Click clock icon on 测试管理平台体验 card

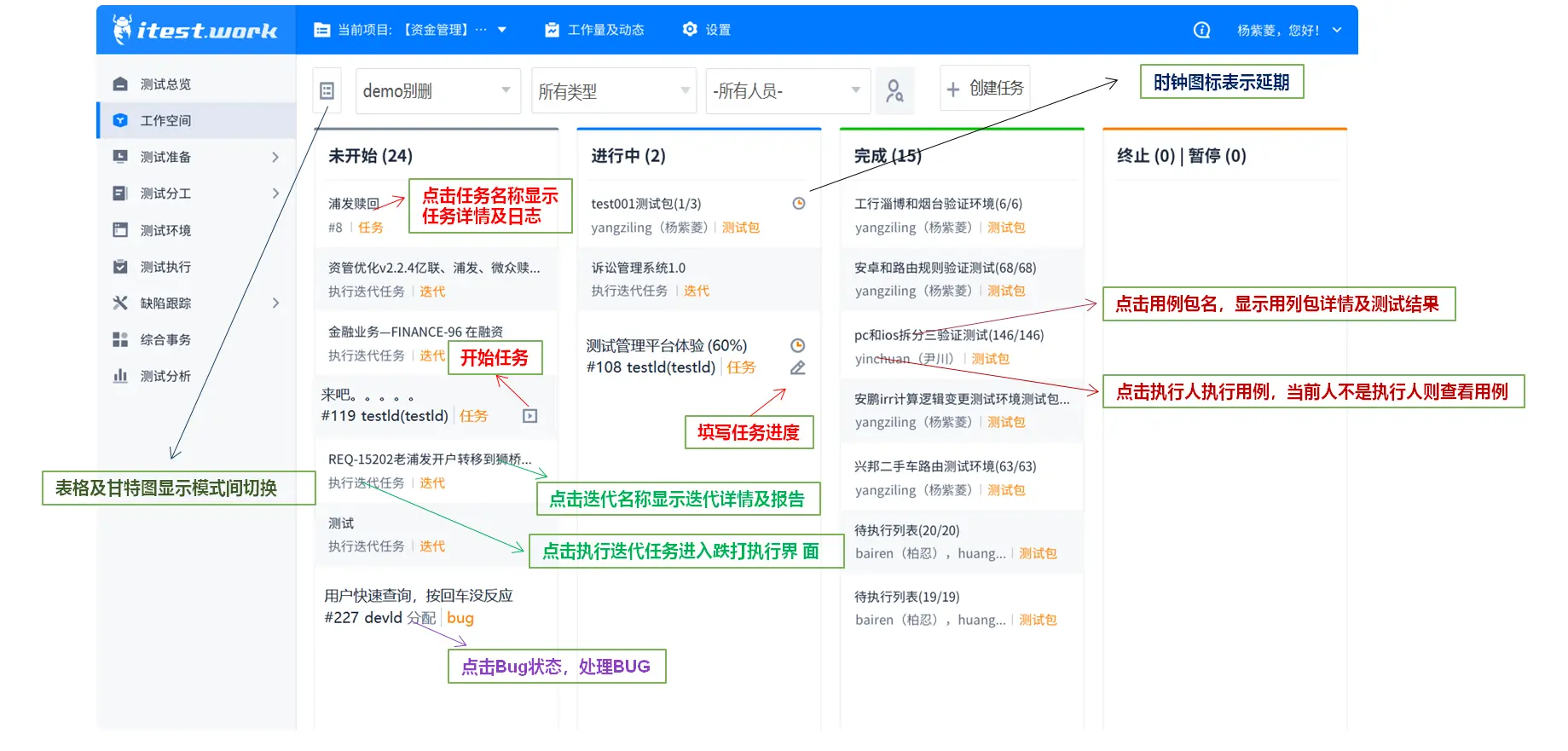point(798,345)
